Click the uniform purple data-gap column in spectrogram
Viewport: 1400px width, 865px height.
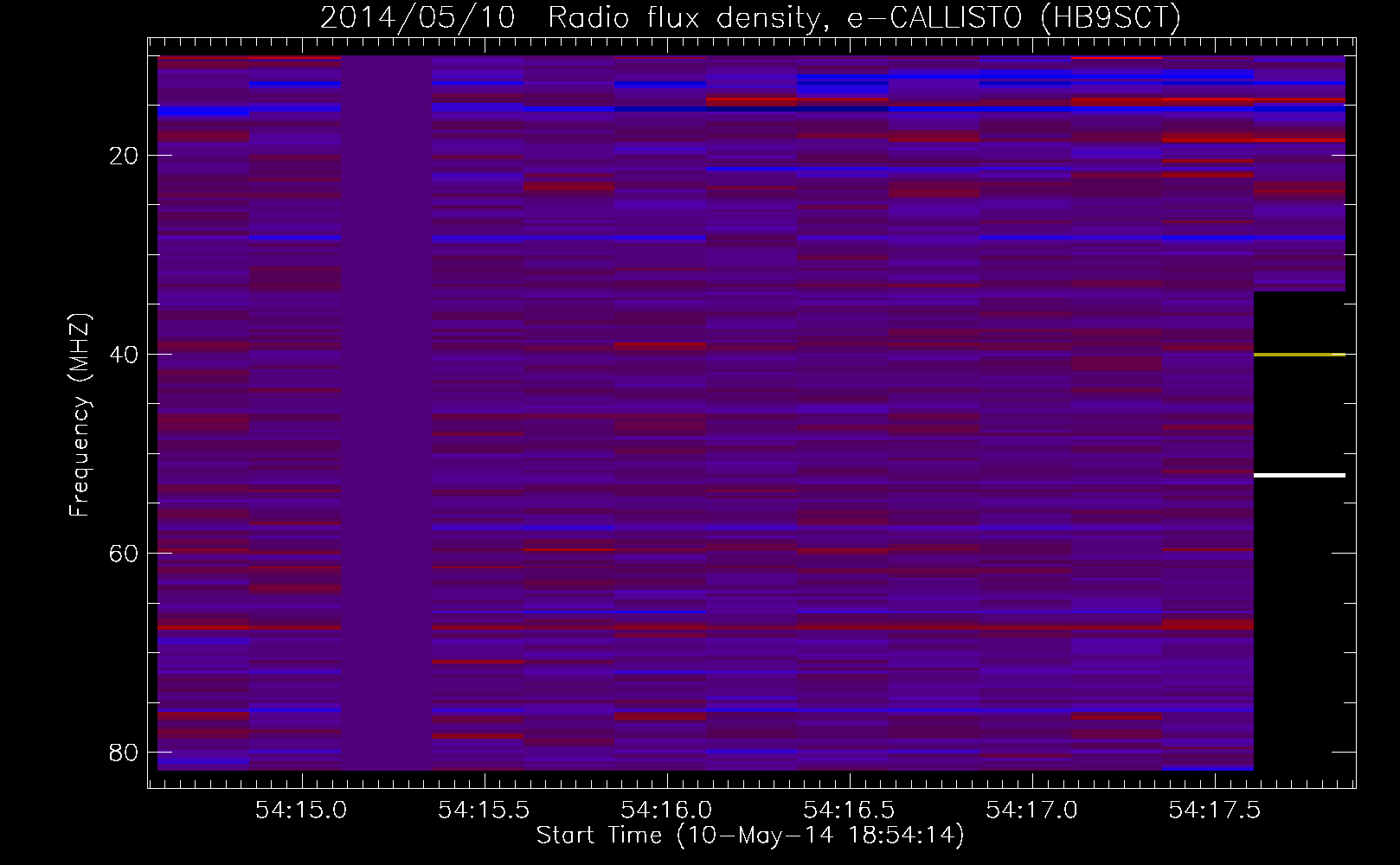pyautogui.click(x=386, y=413)
